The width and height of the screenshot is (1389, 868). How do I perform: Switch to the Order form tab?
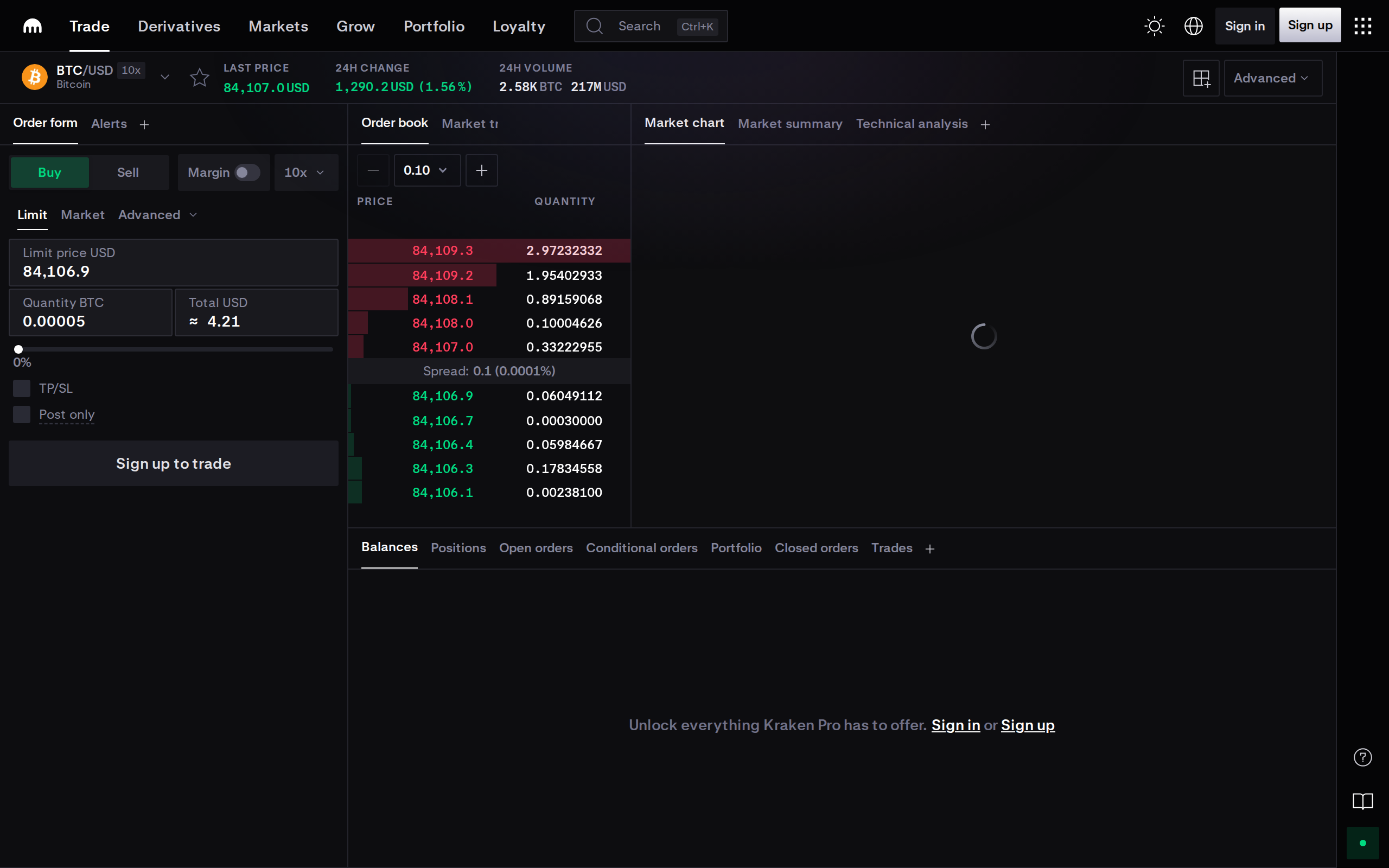pos(46,123)
